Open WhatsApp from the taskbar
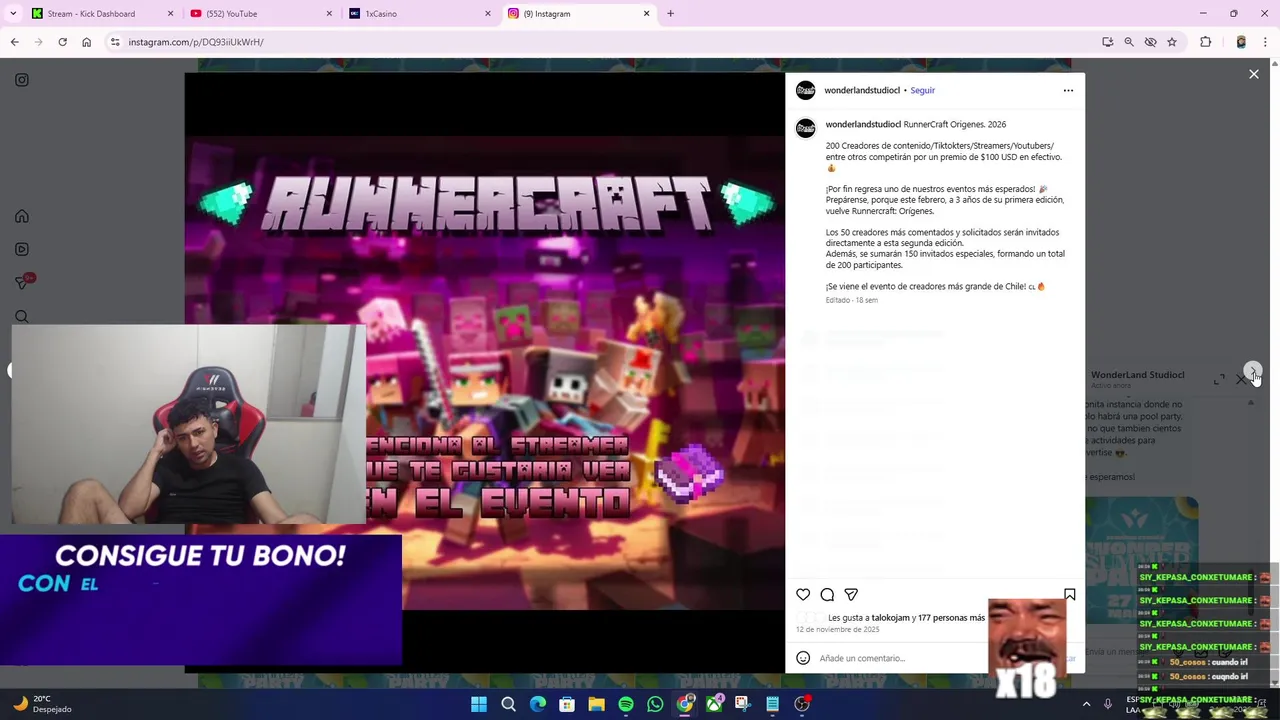The image size is (1280, 720). (655, 704)
